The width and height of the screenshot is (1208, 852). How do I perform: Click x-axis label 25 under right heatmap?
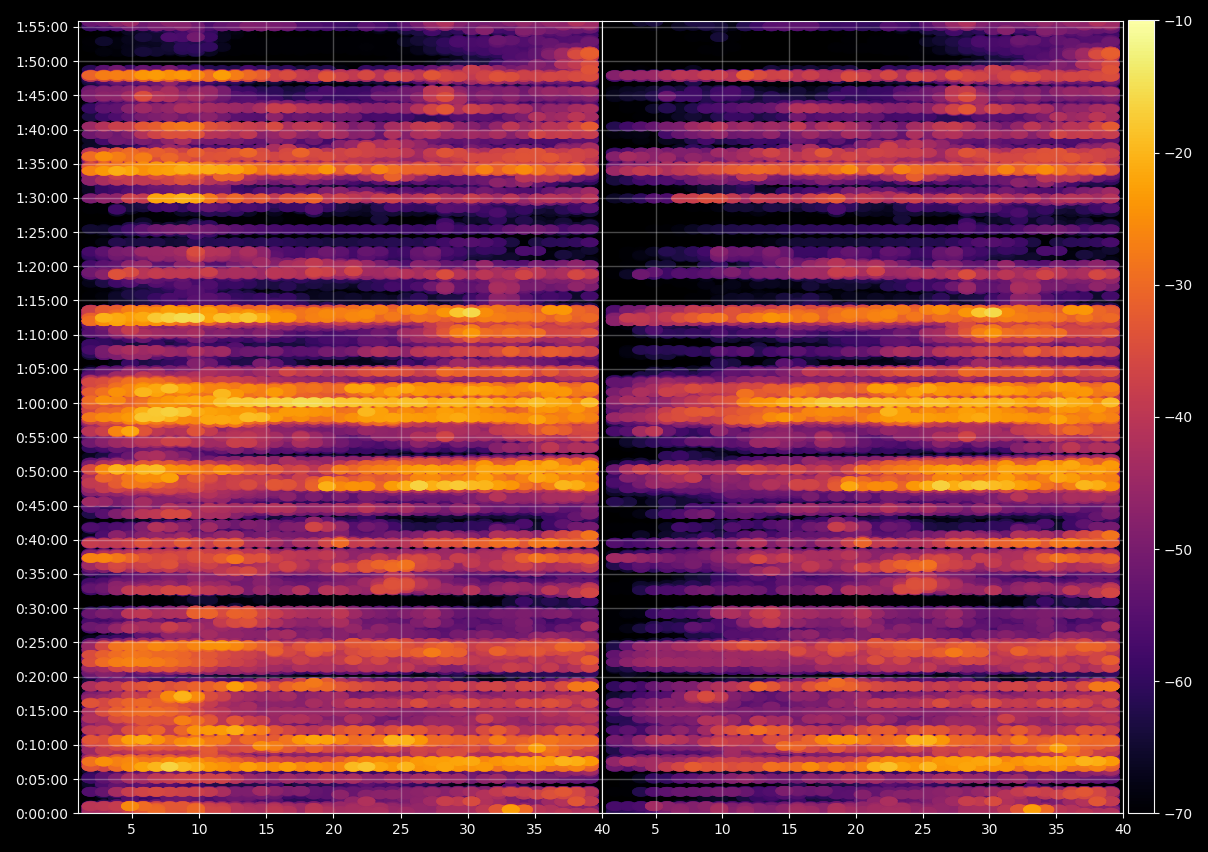pyautogui.click(x=923, y=830)
